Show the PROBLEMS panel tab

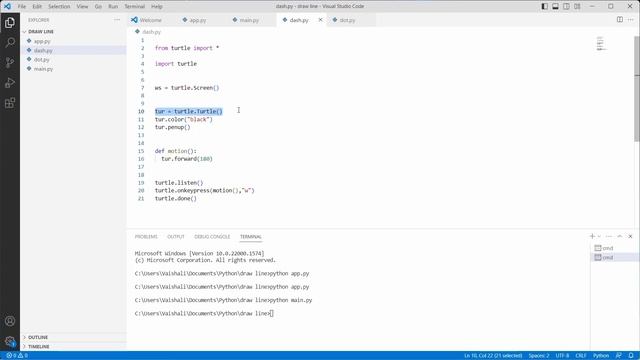(x=146, y=237)
